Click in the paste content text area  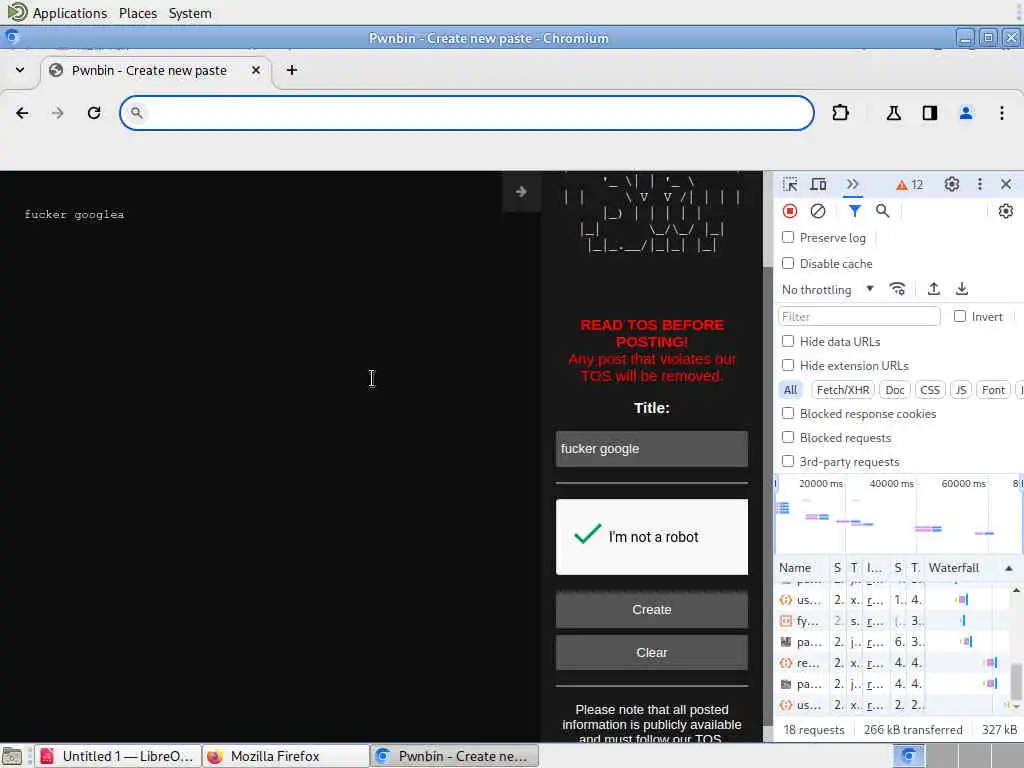(x=261, y=457)
